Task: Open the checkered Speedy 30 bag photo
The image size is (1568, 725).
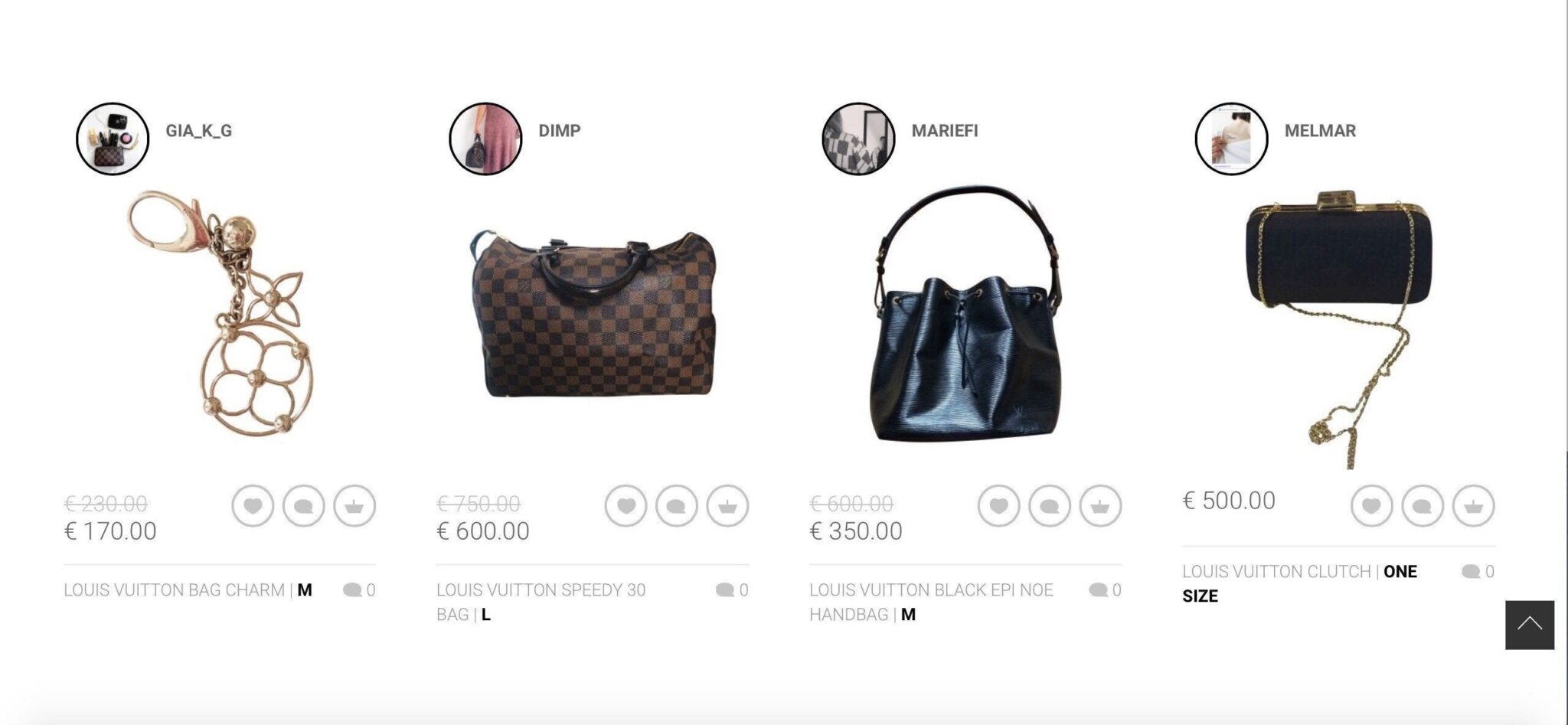Action: pos(593,314)
